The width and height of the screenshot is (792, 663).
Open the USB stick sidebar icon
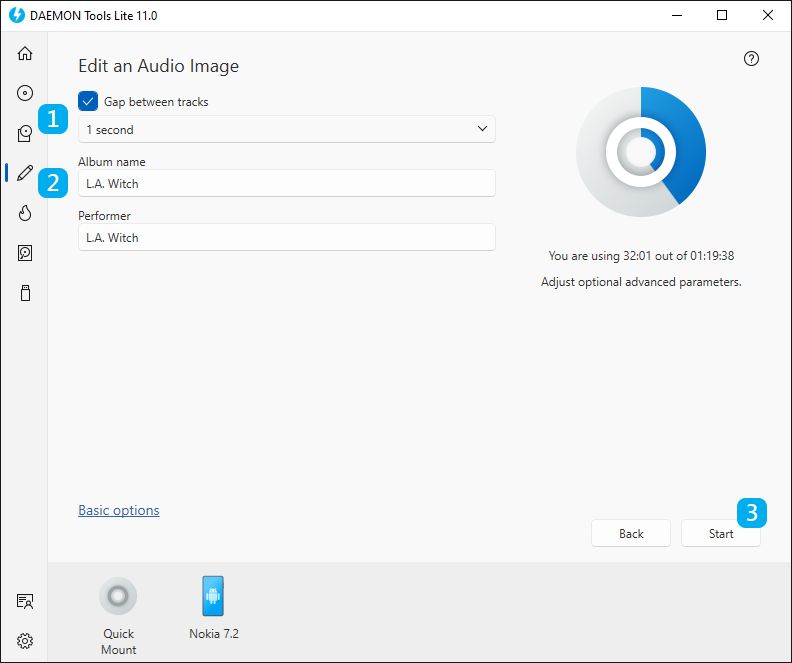tap(25, 293)
